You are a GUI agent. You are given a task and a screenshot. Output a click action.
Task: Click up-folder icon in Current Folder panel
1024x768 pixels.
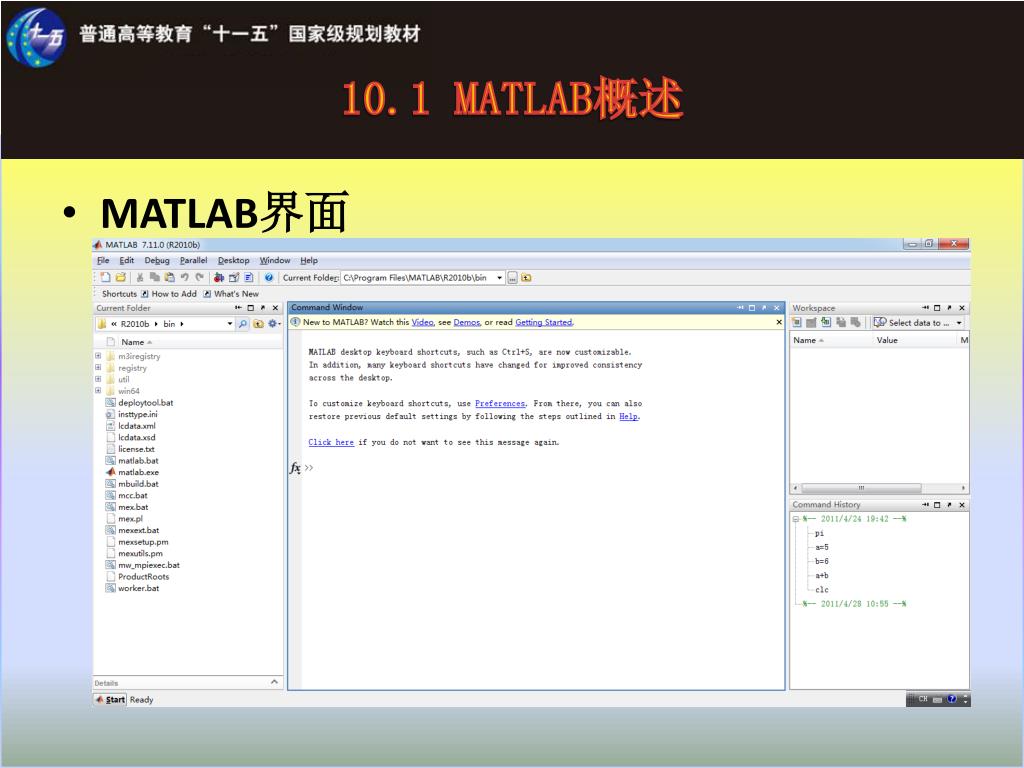pos(259,324)
